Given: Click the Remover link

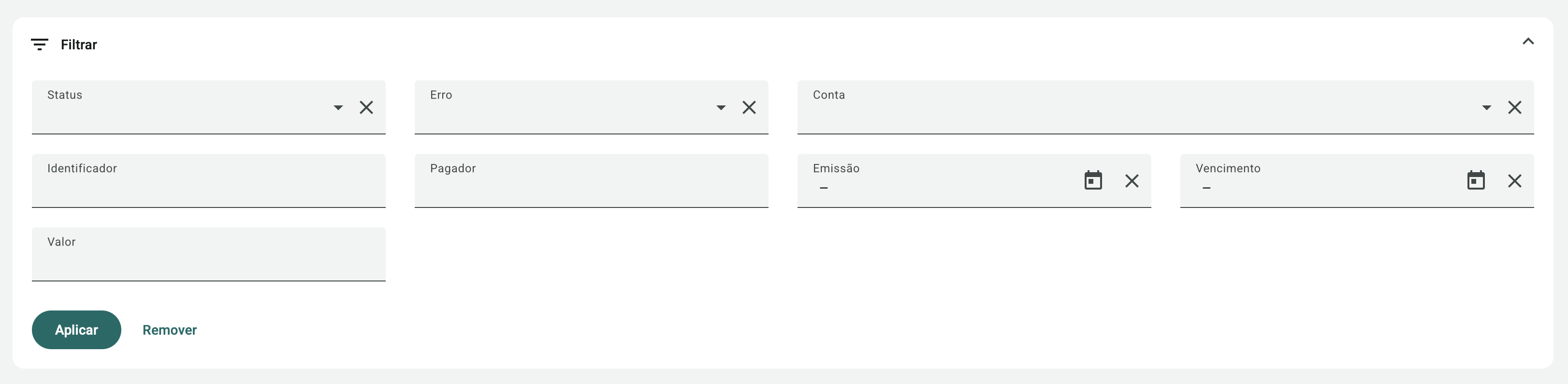Looking at the screenshot, I should coord(169,329).
